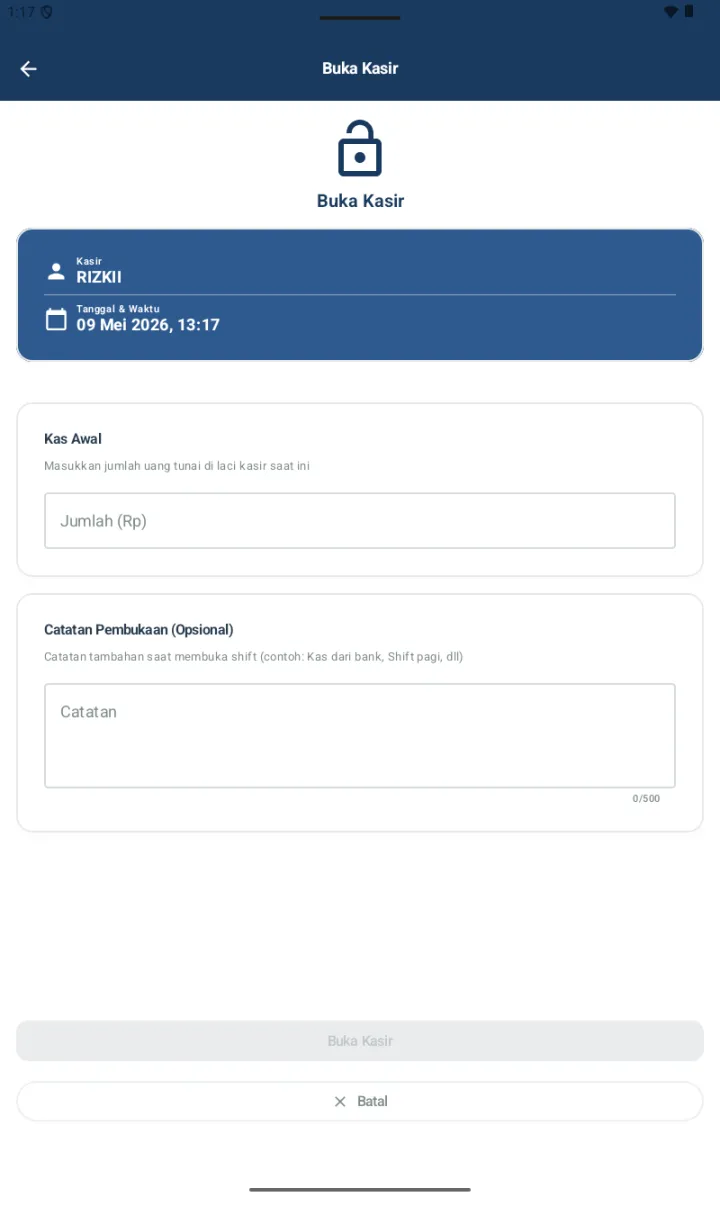
Task: Tap the bottom home gesture bar
Action: (360, 1189)
